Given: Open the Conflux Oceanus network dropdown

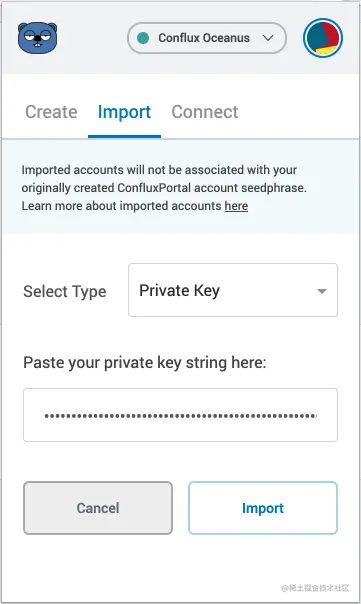Looking at the screenshot, I should tap(207, 38).
